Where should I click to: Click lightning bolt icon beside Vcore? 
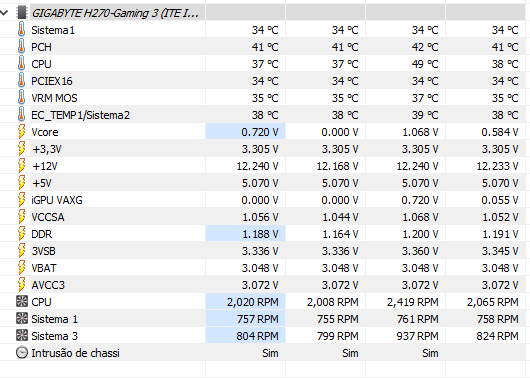pyautogui.click(x=21, y=132)
